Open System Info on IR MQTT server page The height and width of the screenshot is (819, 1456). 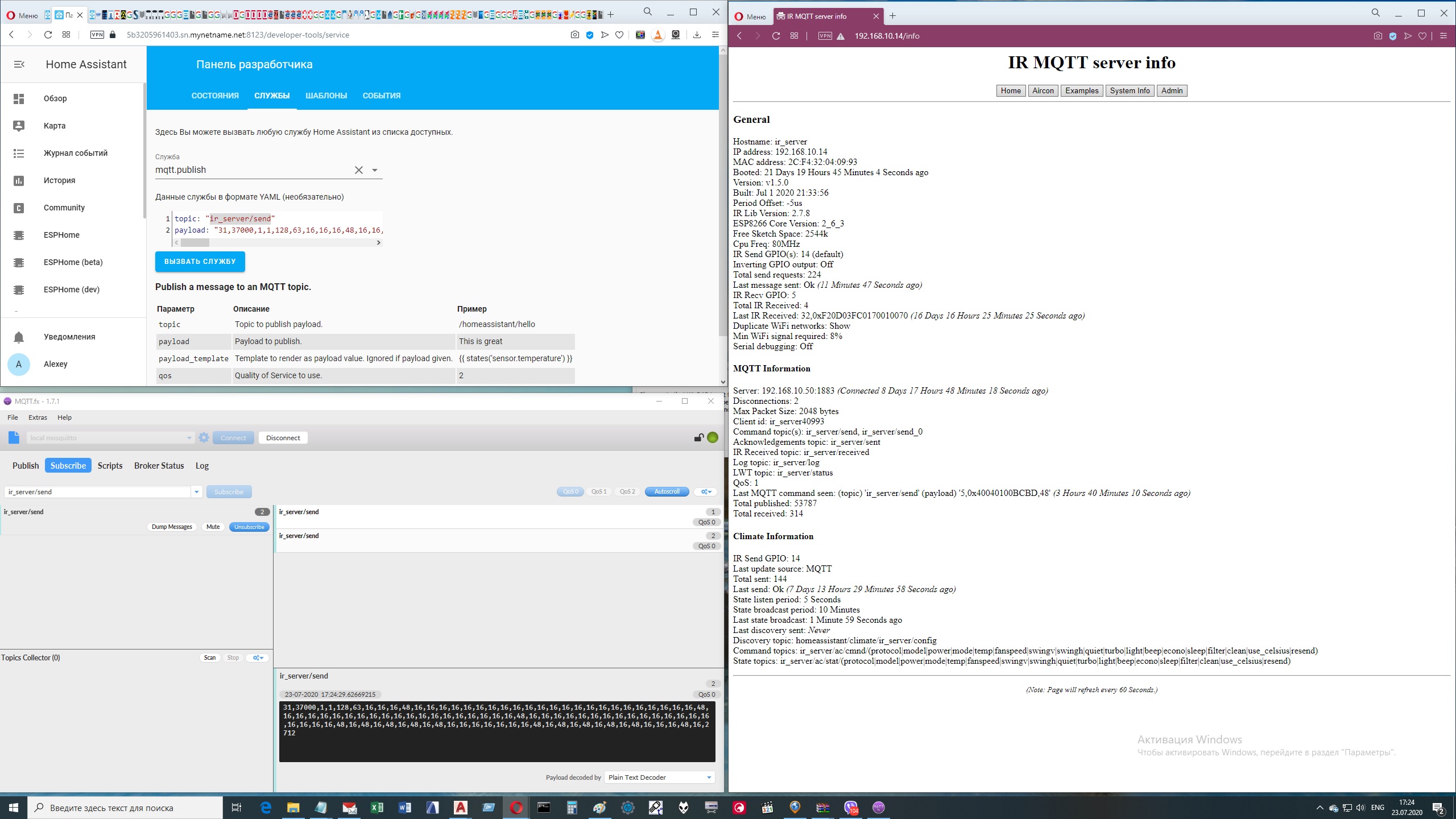click(x=1129, y=90)
